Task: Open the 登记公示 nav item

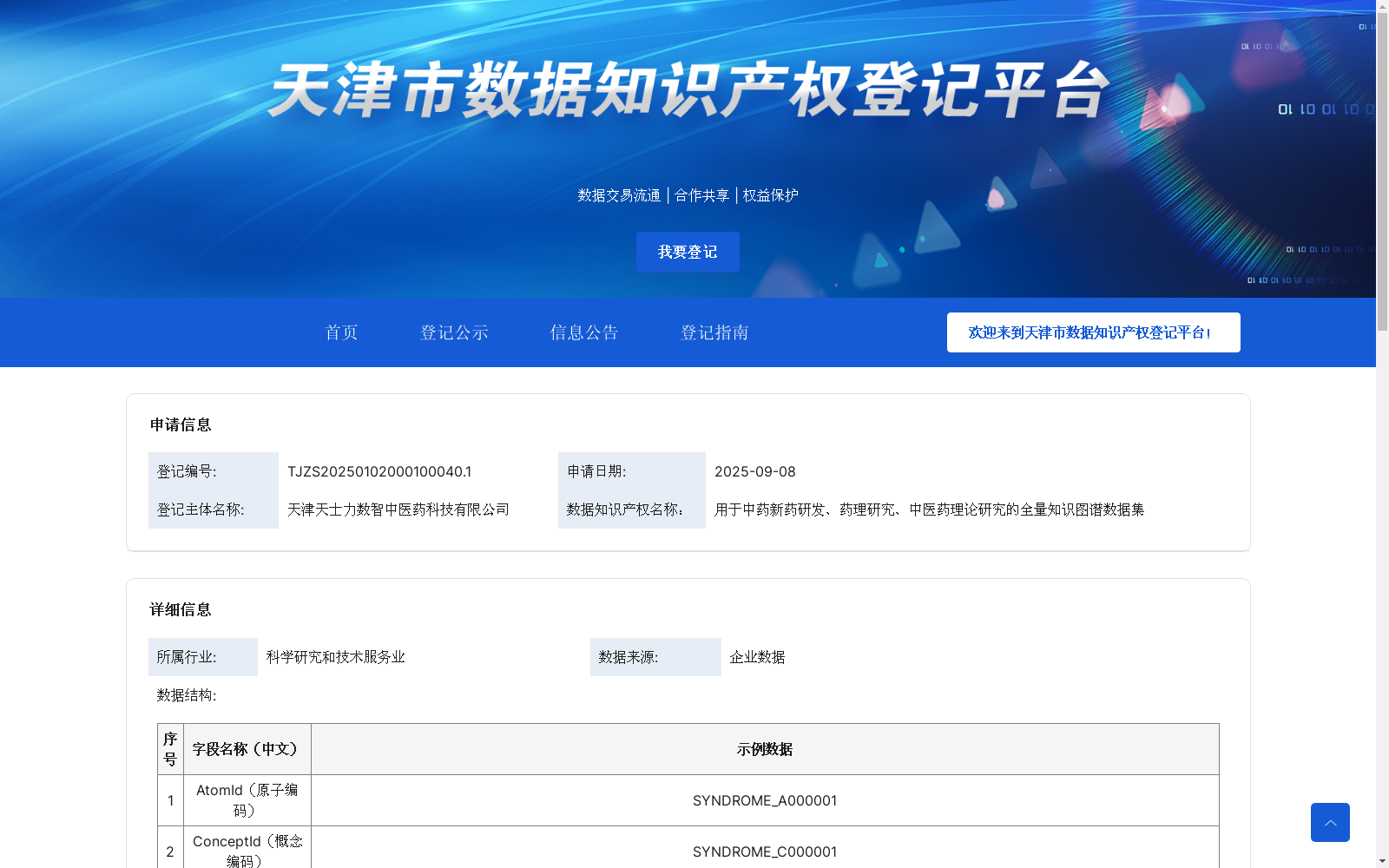Action: point(454,332)
